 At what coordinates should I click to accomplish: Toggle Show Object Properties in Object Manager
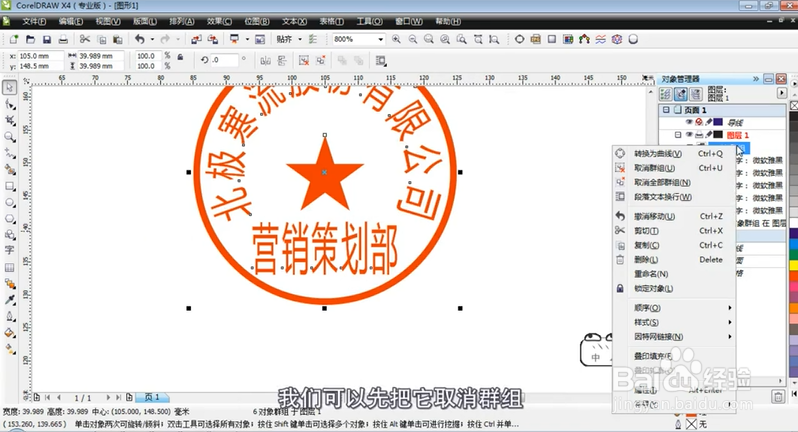point(666,94)
